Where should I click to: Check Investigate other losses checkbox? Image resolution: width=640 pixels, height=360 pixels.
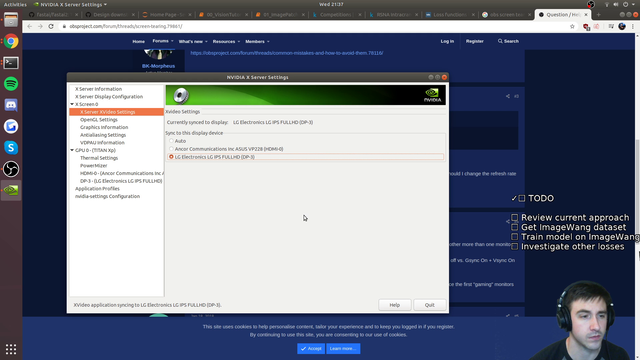click(515, 247)
